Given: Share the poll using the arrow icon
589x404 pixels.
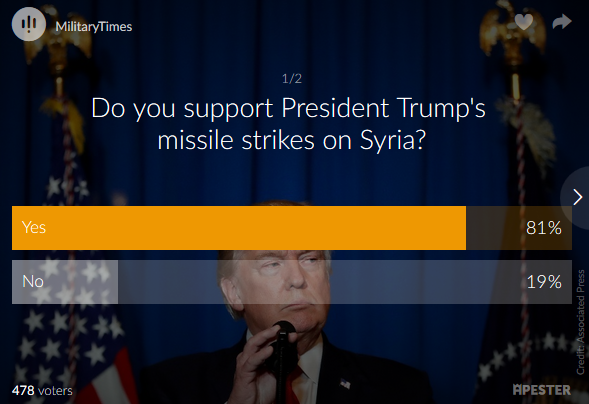Looking at the screenshot, I should coord(562,22).
